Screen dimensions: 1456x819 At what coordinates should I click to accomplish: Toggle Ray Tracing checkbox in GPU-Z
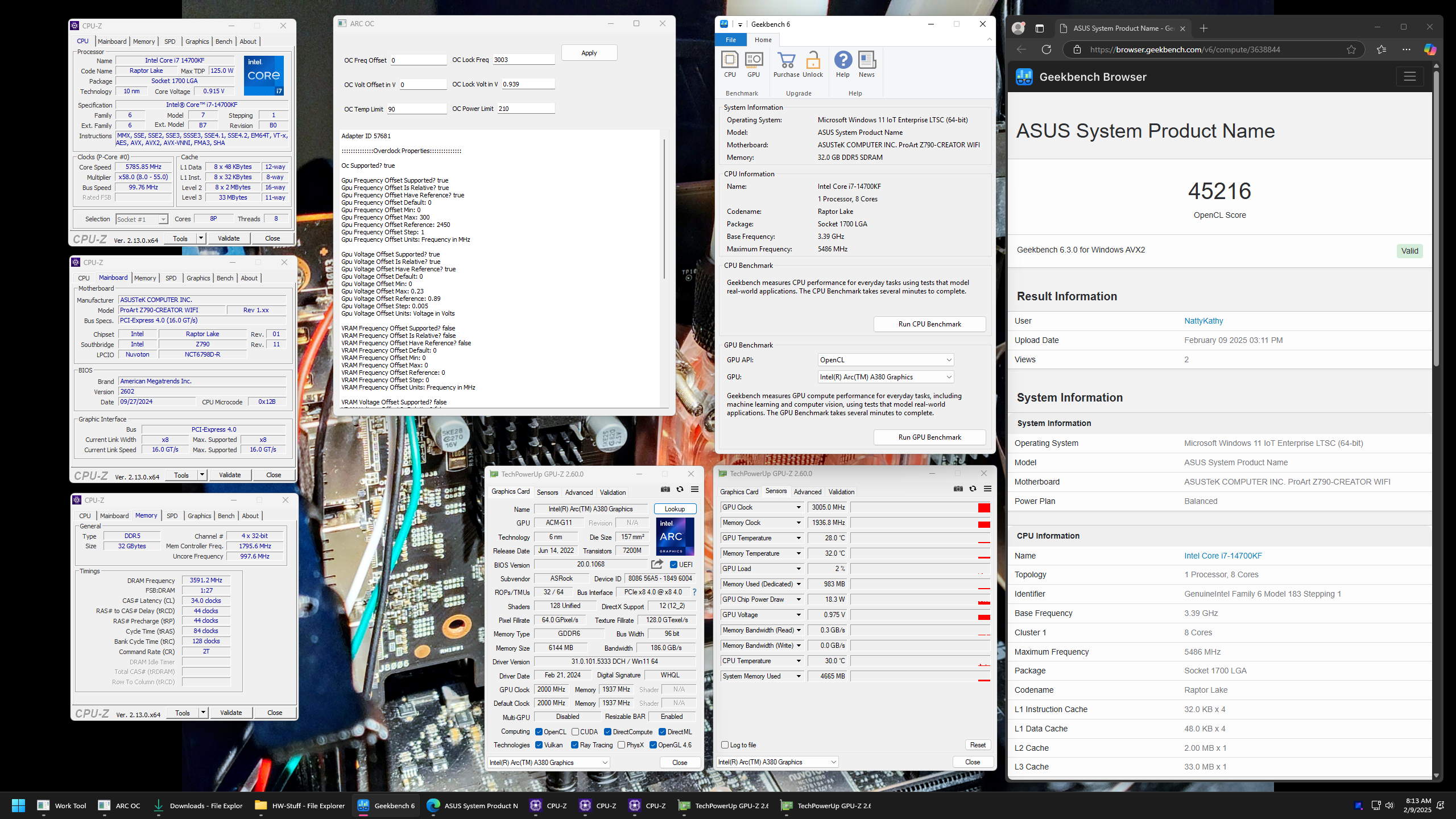click(574, 745)
